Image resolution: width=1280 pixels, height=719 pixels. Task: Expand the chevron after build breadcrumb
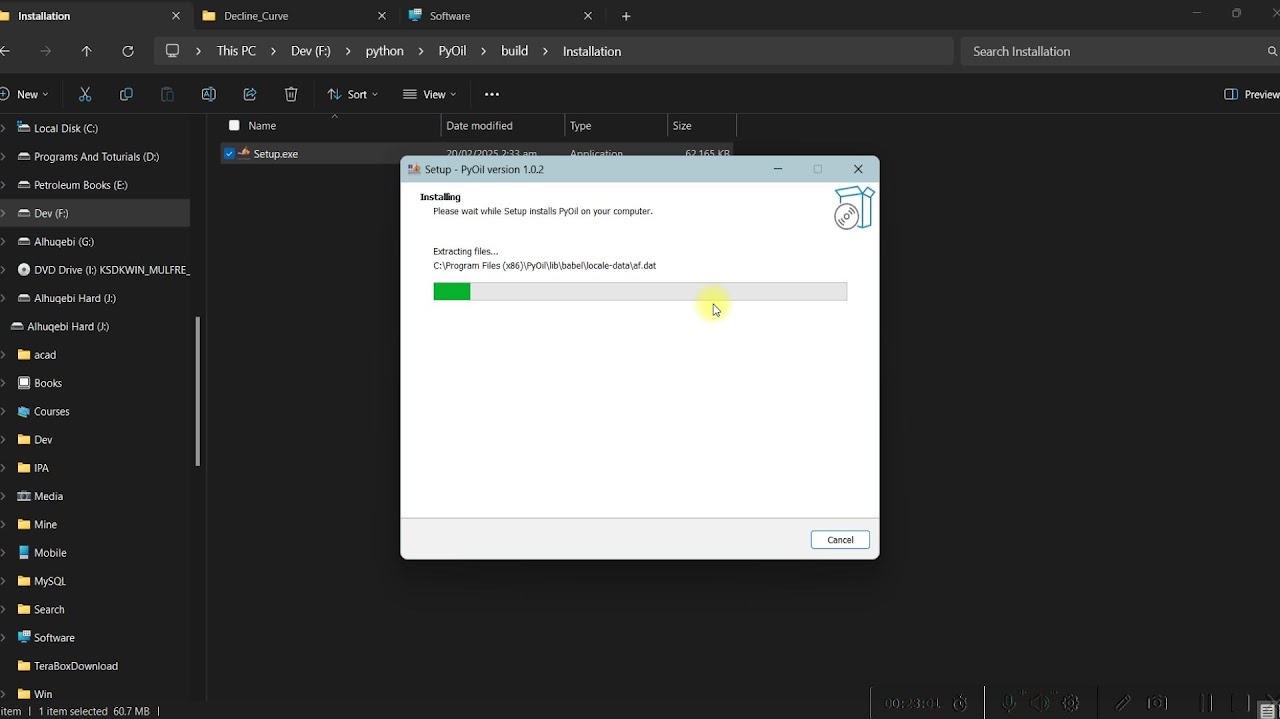tap(545, 51)
